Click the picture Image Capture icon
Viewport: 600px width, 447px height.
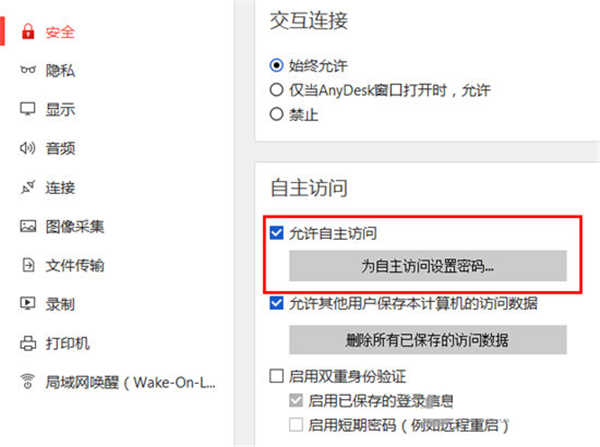click(x=28, y=226)
